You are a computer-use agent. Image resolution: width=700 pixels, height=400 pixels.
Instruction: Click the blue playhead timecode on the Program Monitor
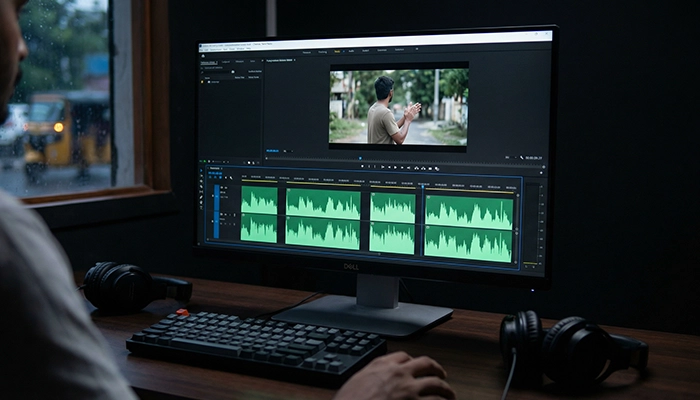pos(272,151)
